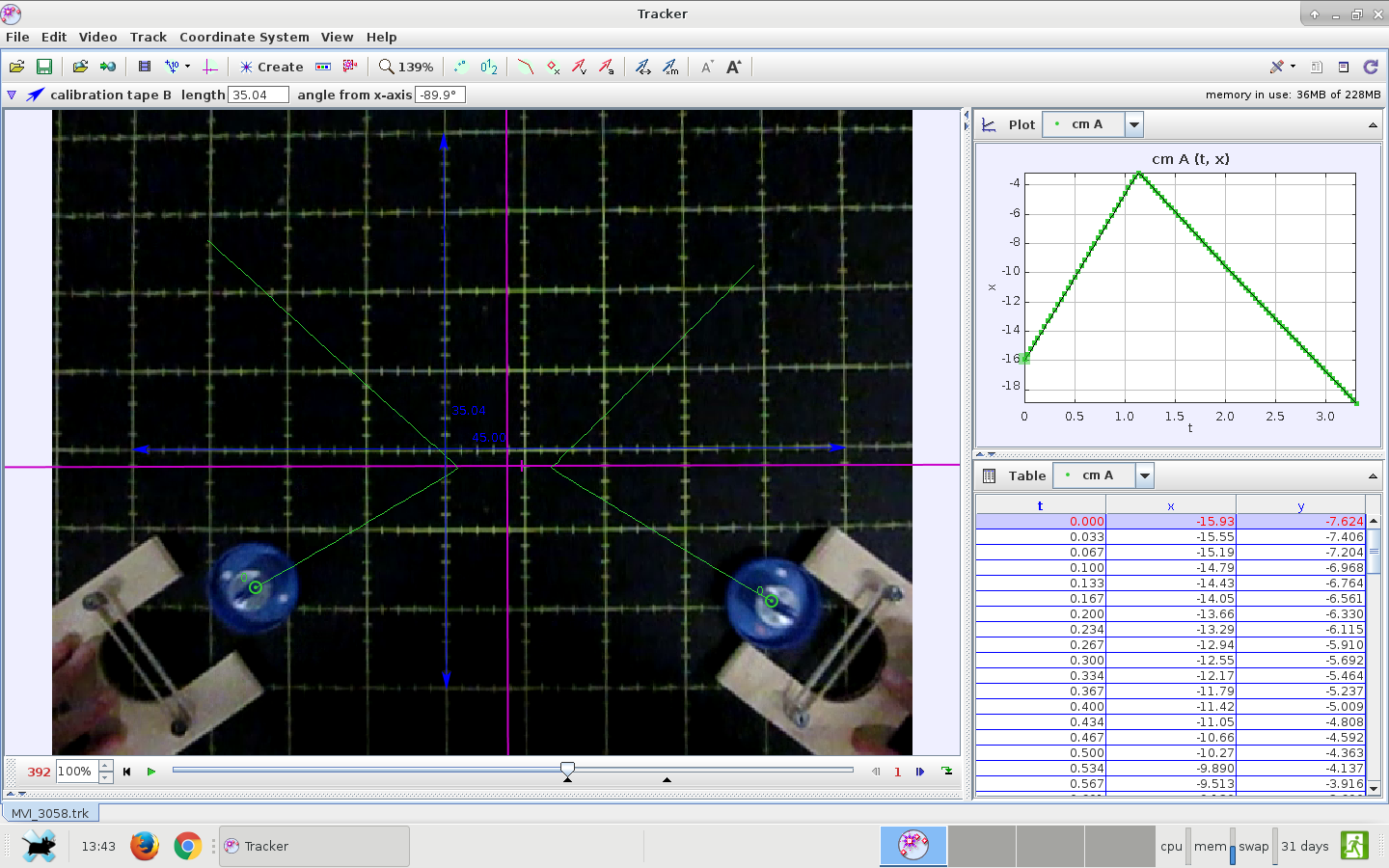Image resolution: width=1389 pixels, height=868 pixels.
Task: Increase font size with large A icon
Action: 733,67
